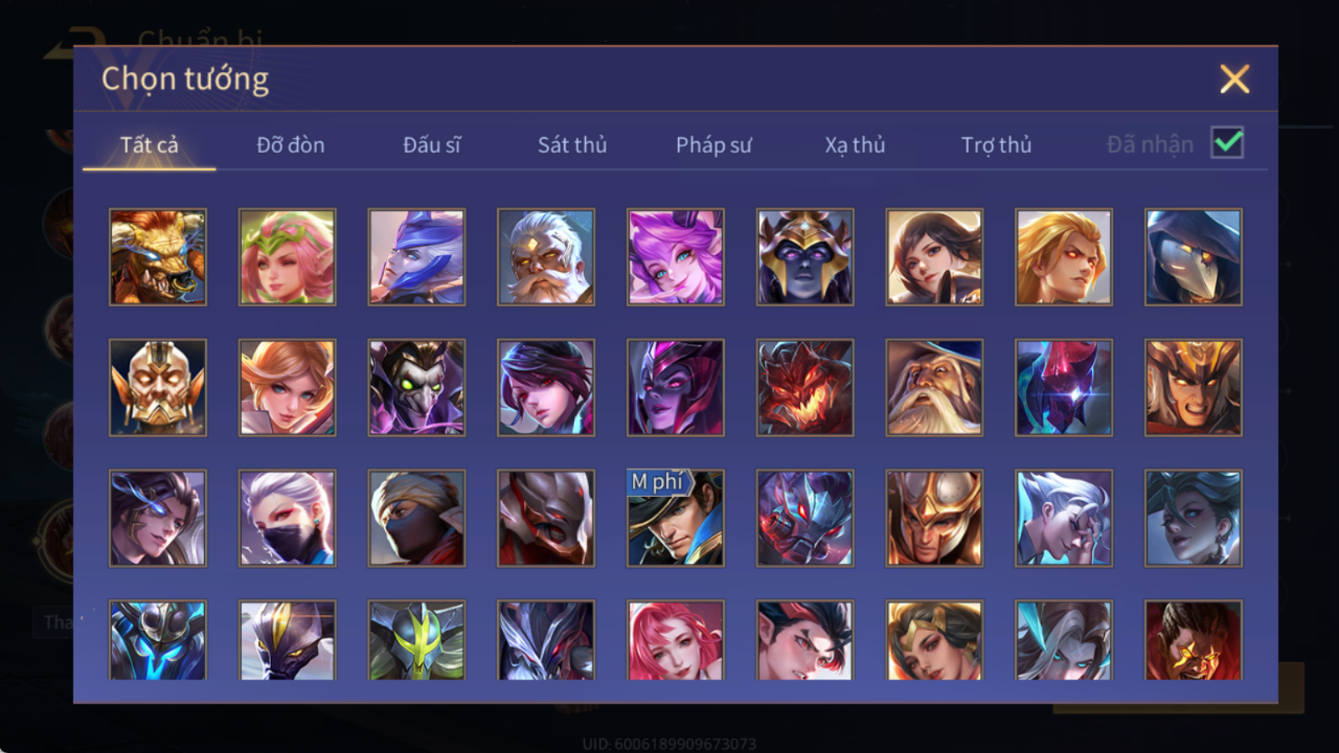Switch to the 'Xạ thủ' tab

pos(855,145)
